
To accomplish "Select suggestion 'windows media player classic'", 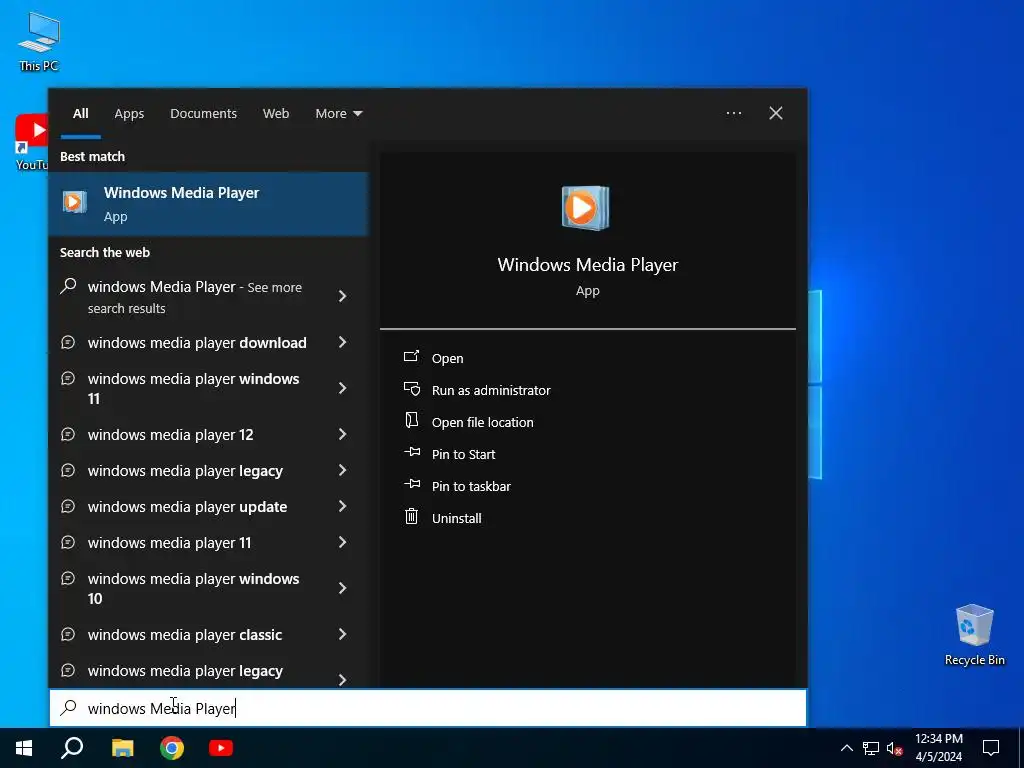I will (185, 634).
